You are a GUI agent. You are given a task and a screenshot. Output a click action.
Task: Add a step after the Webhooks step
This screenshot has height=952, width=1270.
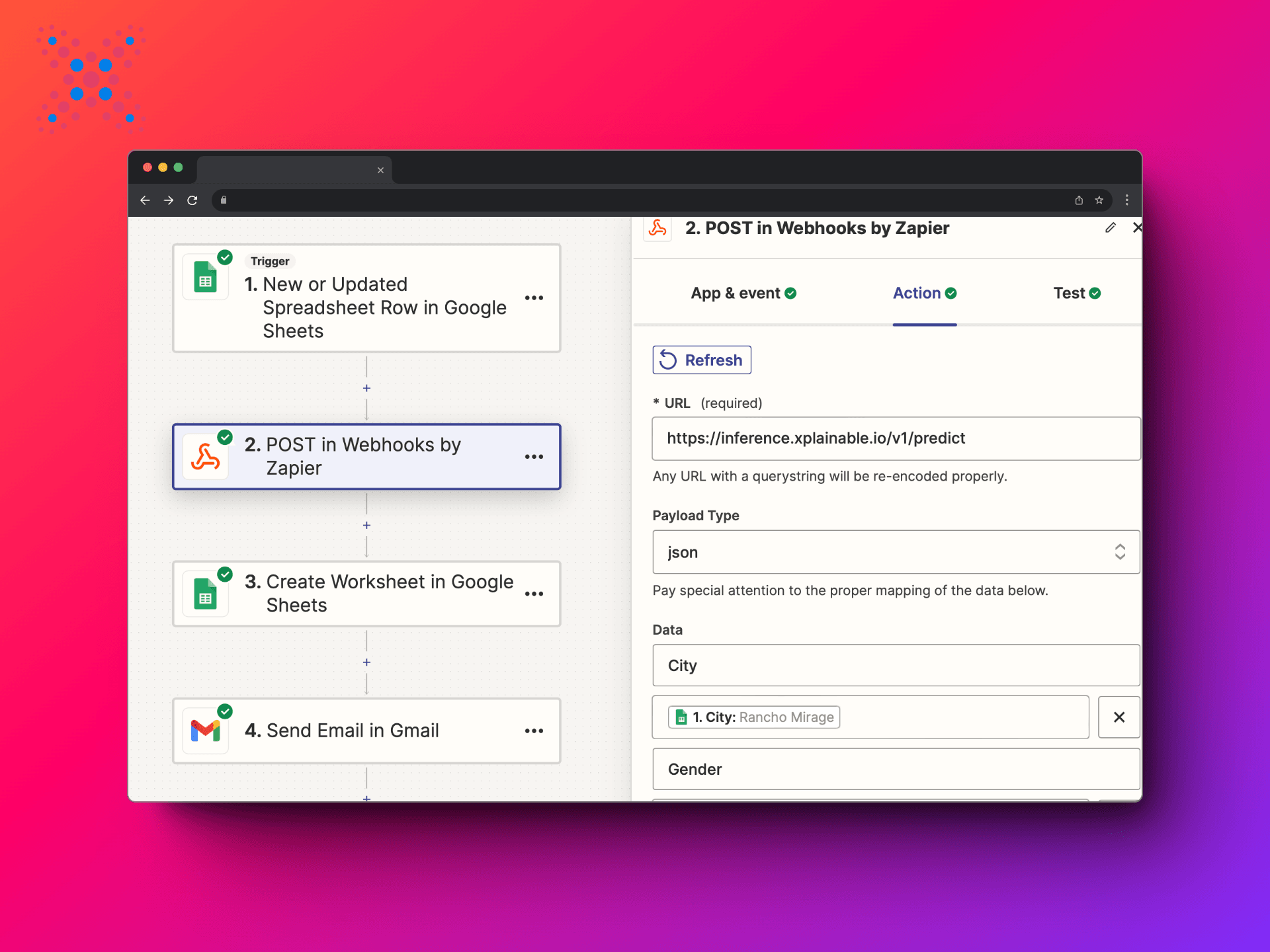coord(366,525)
